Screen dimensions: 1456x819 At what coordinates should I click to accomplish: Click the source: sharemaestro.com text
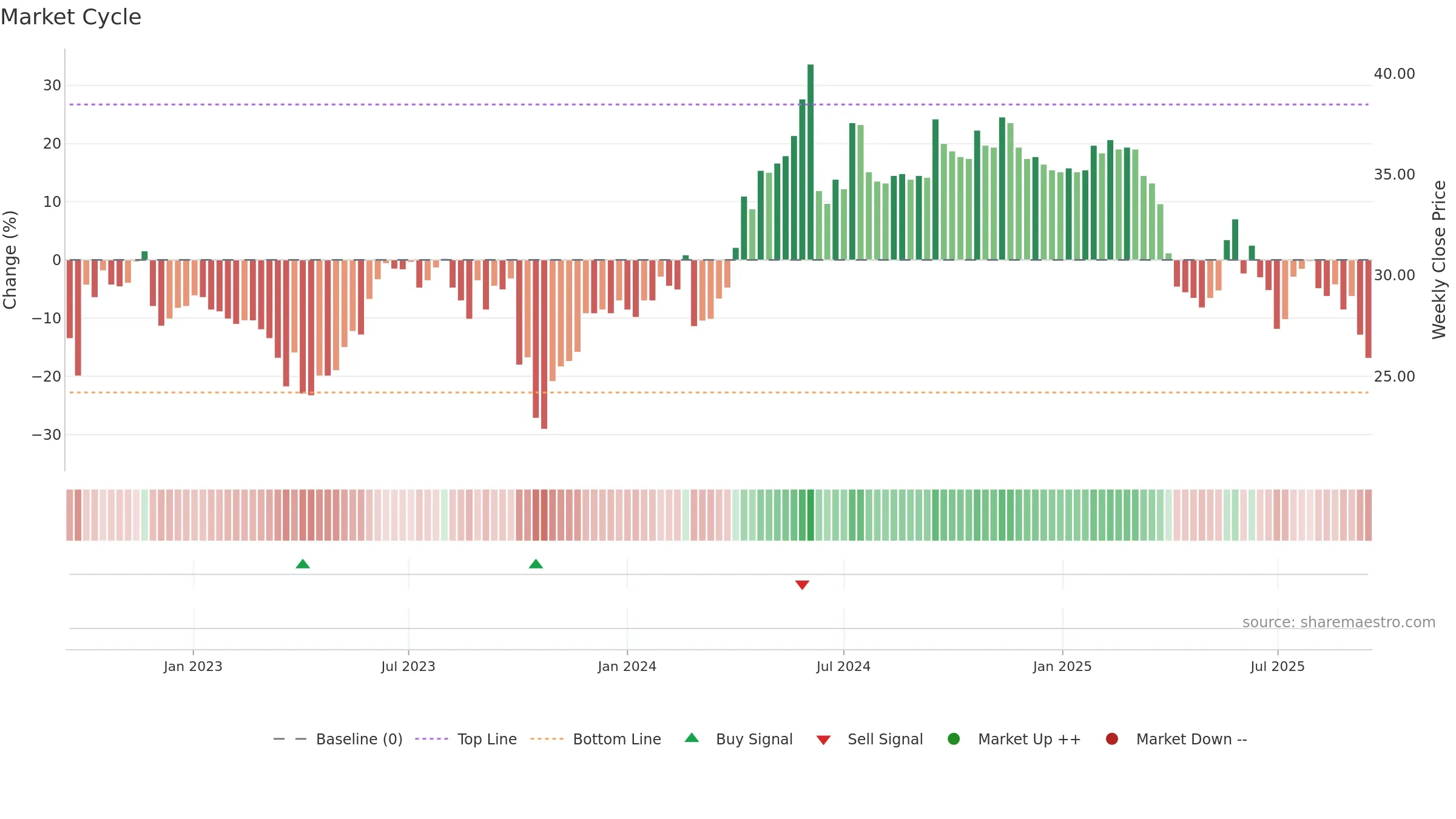[1339, 622]
